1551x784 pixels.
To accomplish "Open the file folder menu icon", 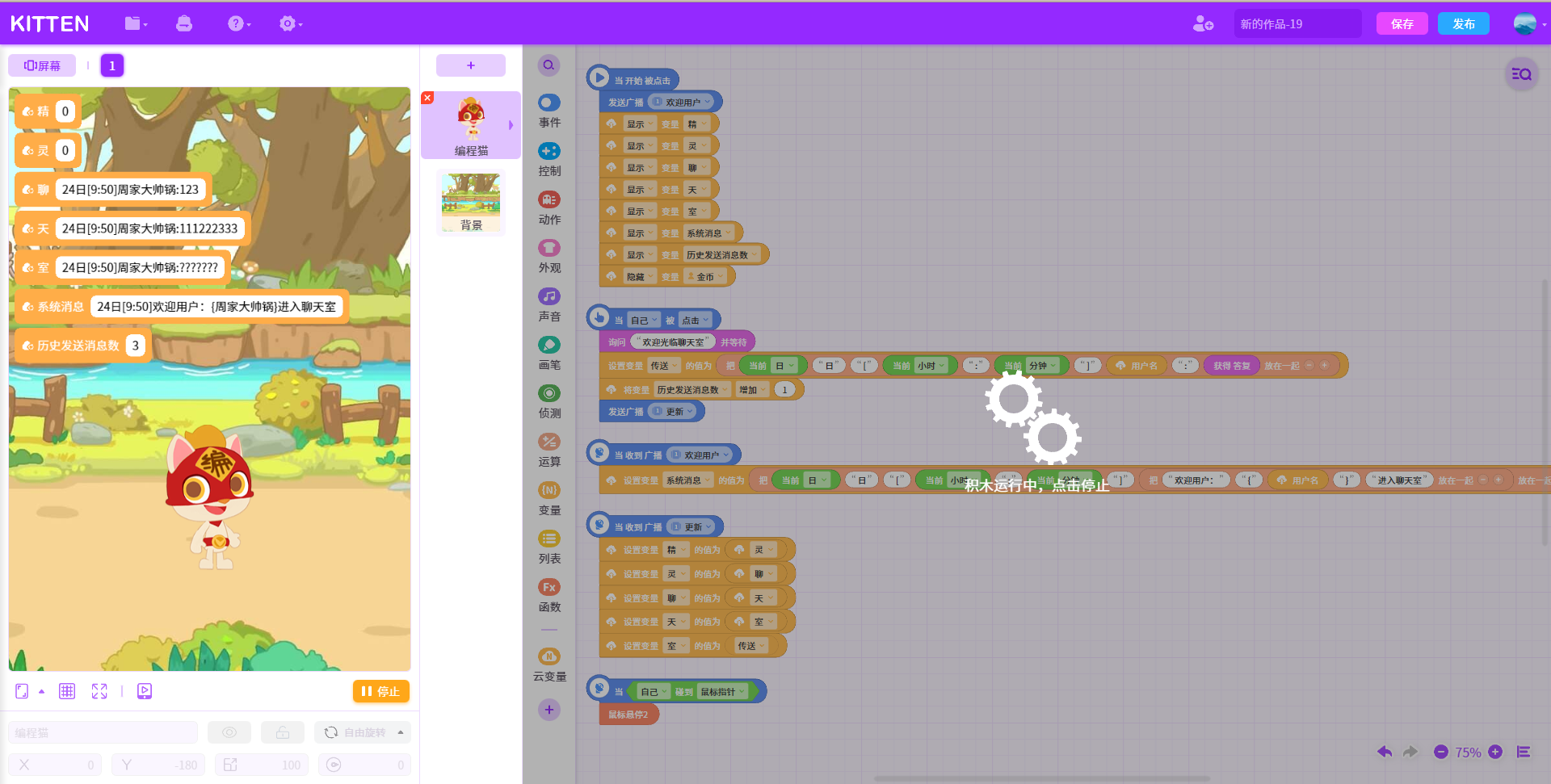I will click(x=136, y=24).
